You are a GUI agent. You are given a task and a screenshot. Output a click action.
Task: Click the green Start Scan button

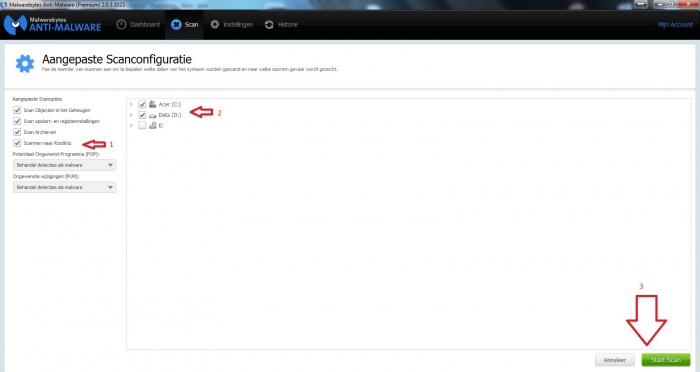(666, 360)
